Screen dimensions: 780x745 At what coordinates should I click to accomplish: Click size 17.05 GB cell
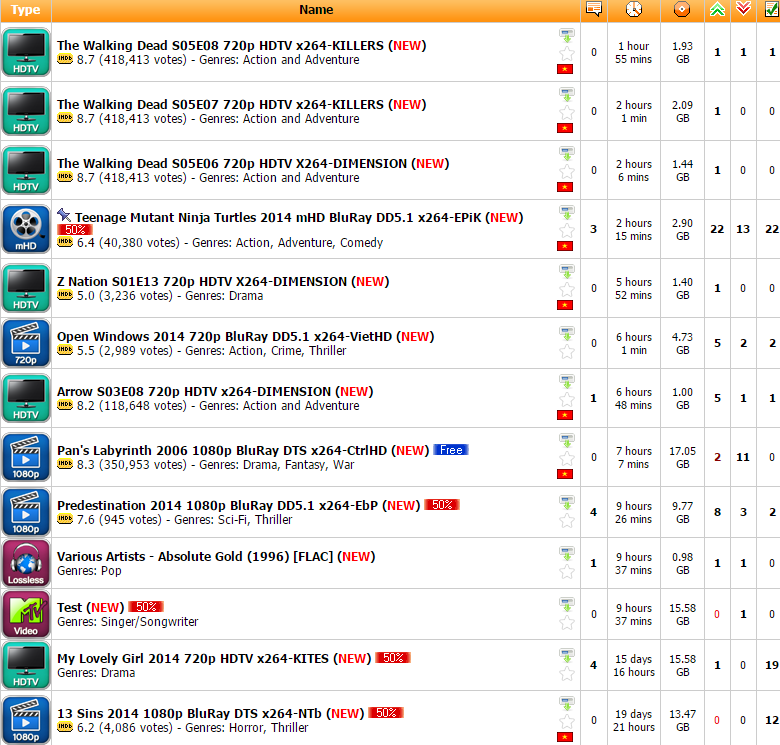[x=682, y=458]
